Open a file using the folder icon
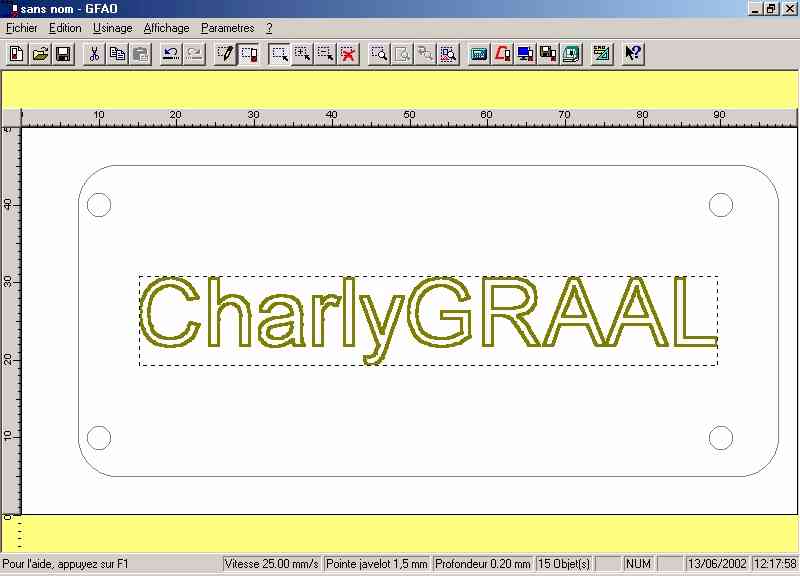 click(x=40, y=54)
